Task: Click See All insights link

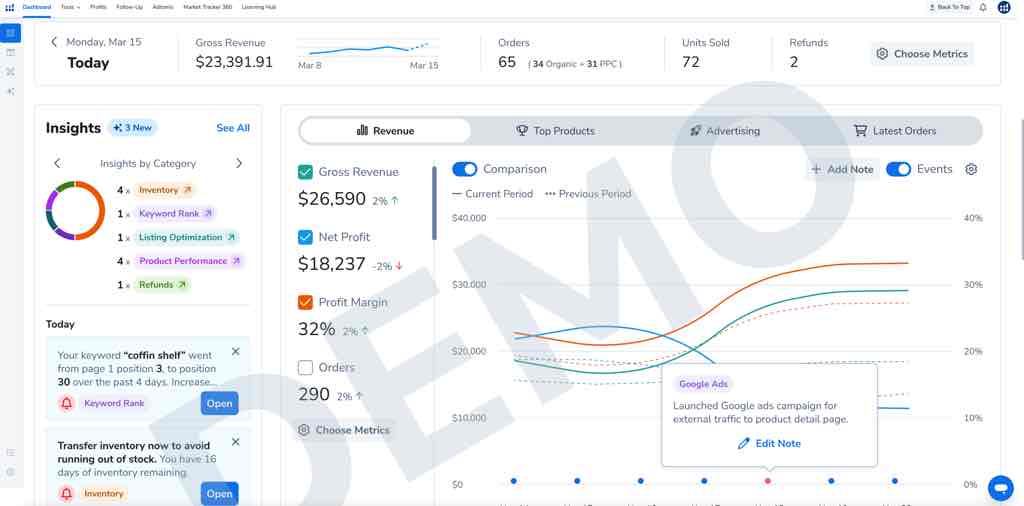Action: click(233, 128)
